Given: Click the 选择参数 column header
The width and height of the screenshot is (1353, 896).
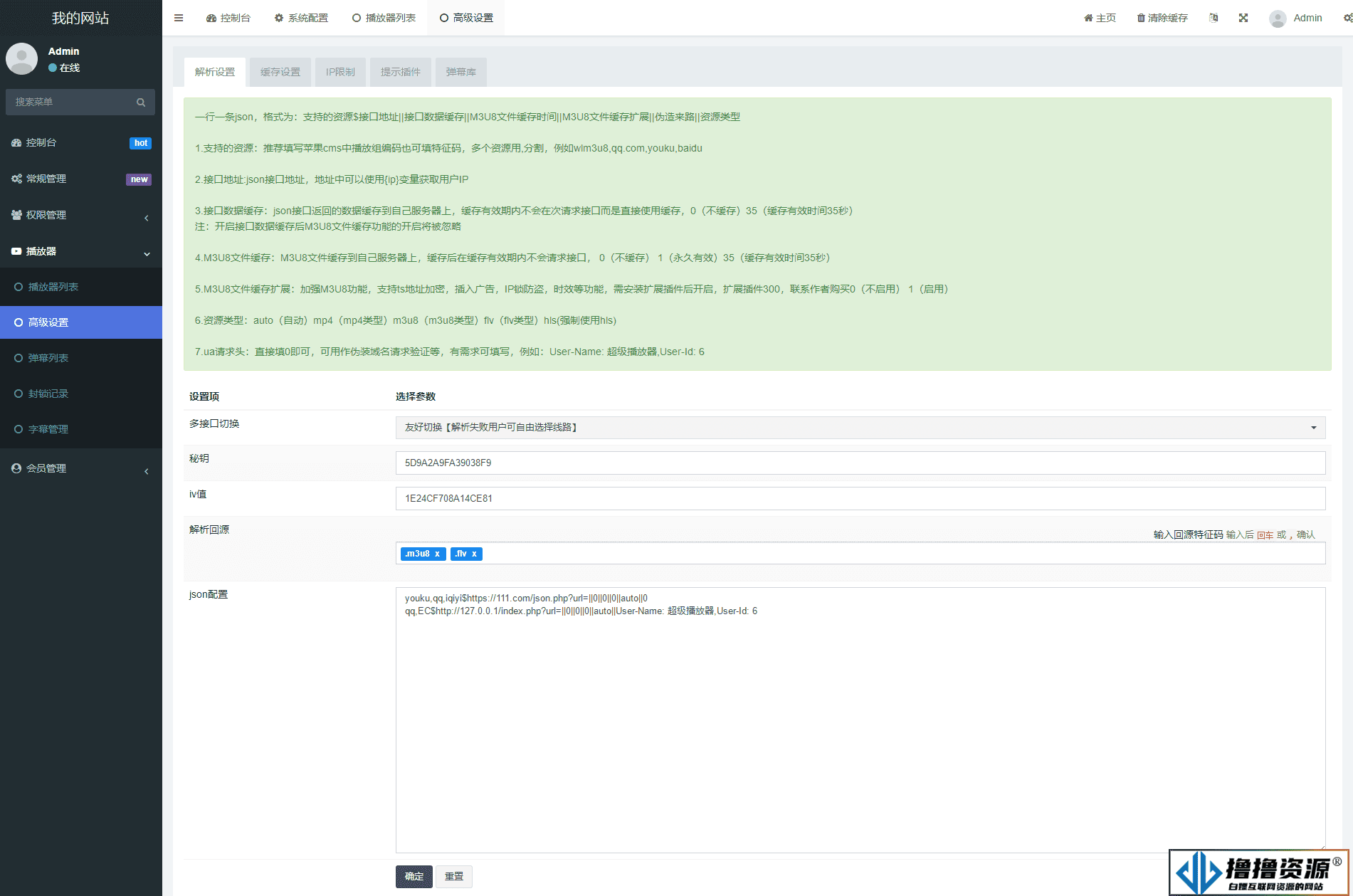Looking at the screenshot, I should point(416,396).
